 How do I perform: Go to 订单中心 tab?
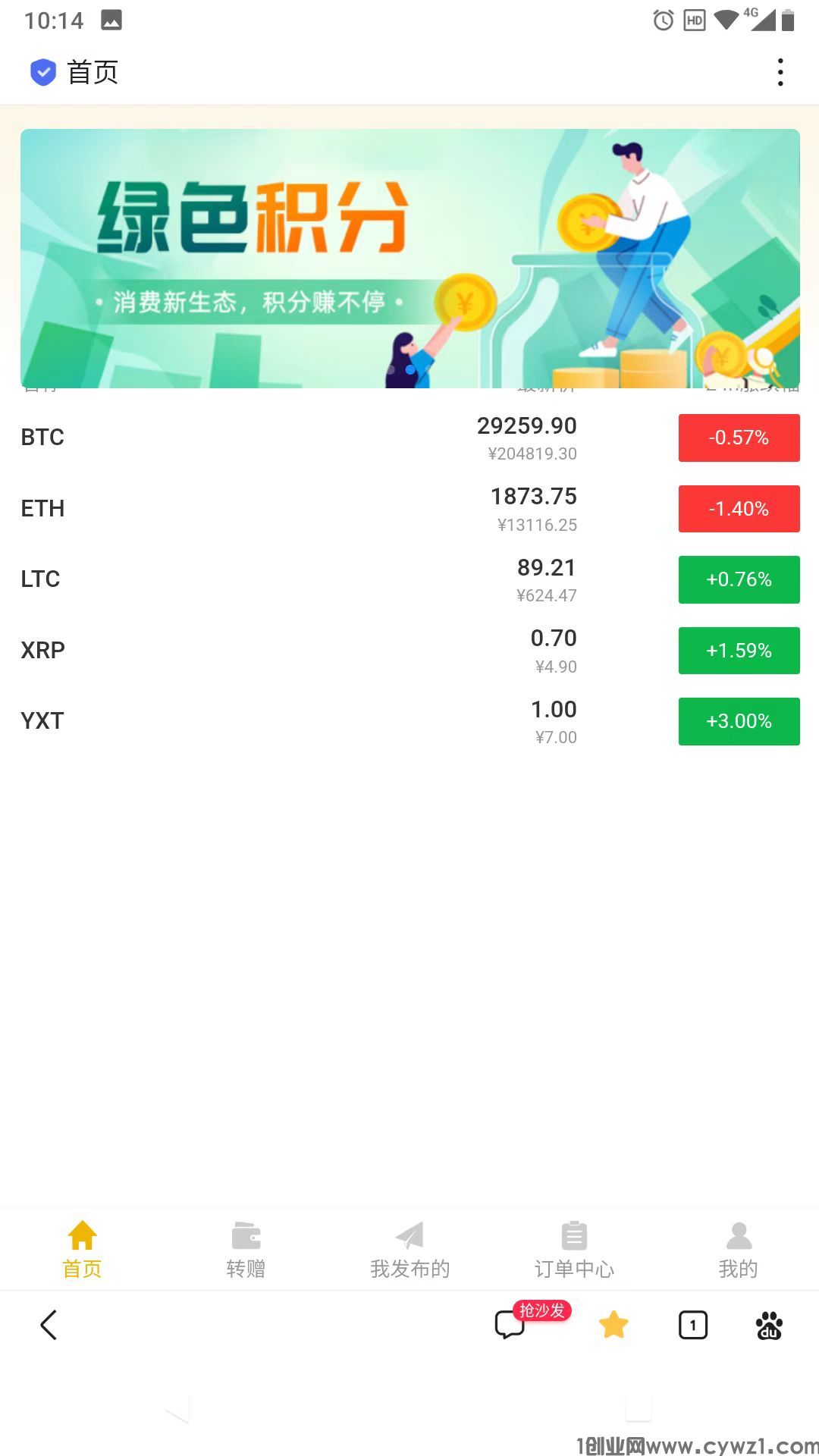[574, 1250]
